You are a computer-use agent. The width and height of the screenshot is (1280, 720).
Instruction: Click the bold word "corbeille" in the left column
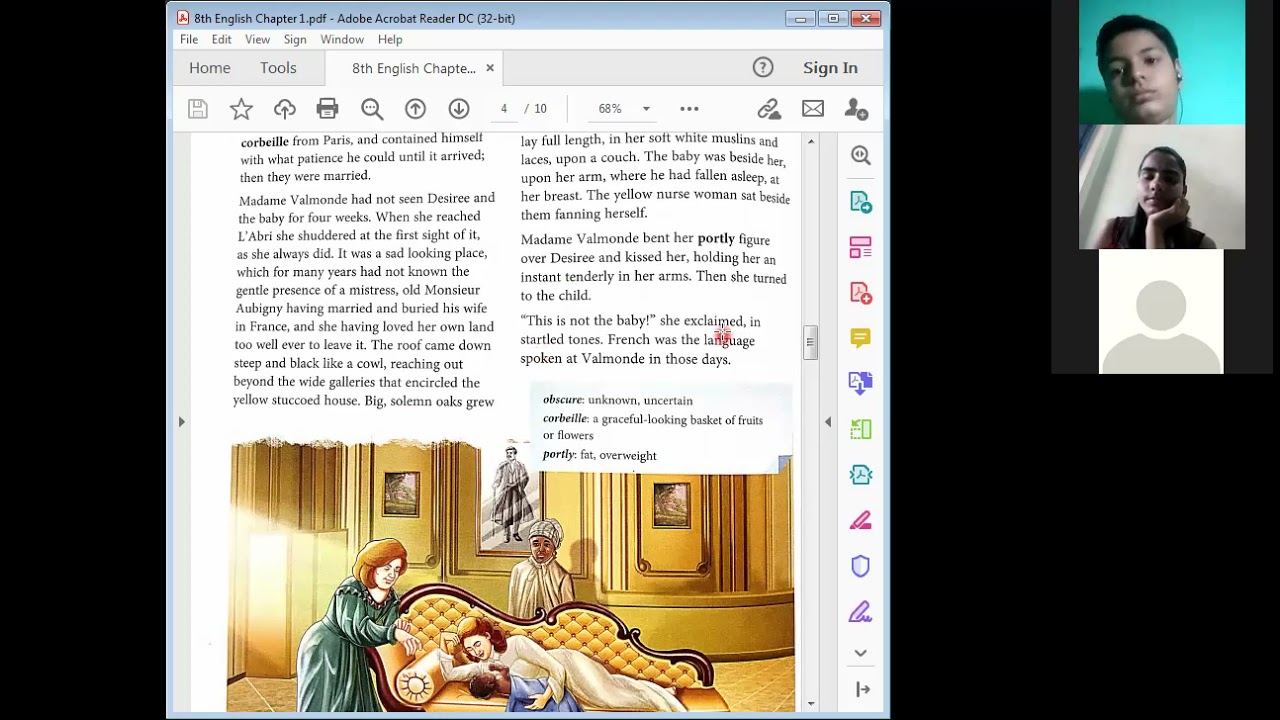265,142
